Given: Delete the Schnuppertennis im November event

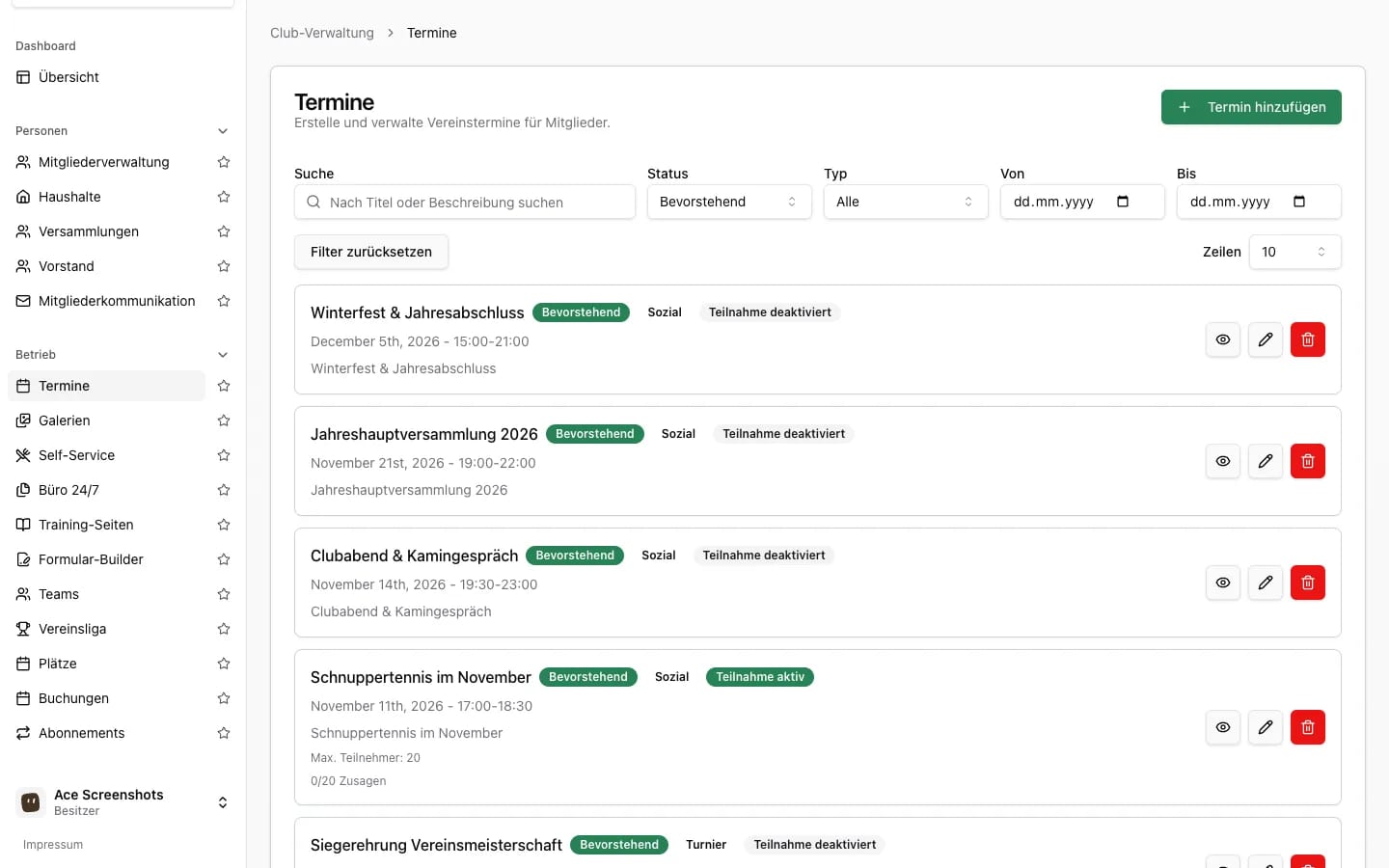Looking at the screenshot, I should [x=1308, y=727].
